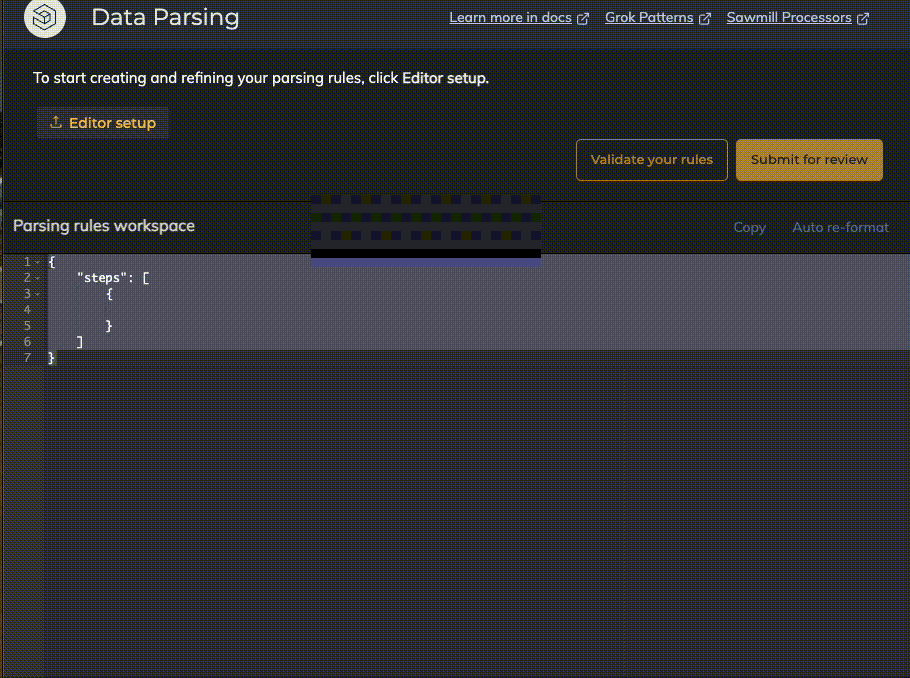Open the Sawmill Processors link

click(x=789, y=18)
